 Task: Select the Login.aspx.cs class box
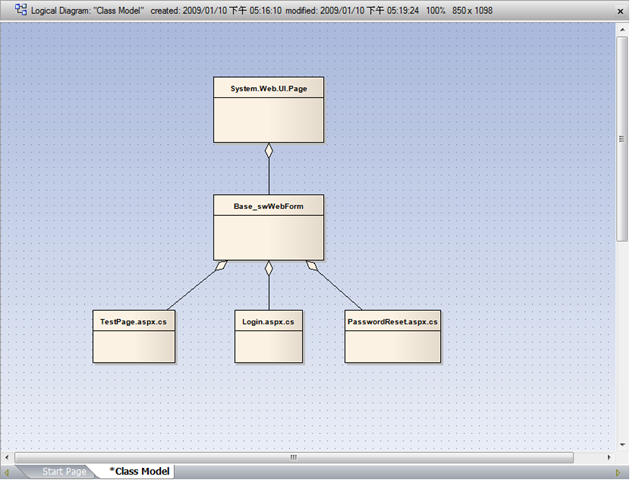pos(268,336)
